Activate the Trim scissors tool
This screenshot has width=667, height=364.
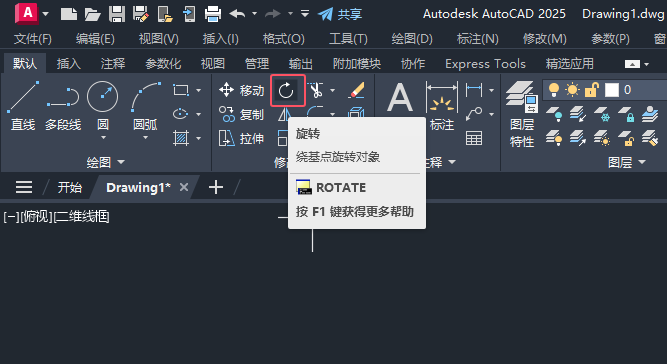coord(316,90)
